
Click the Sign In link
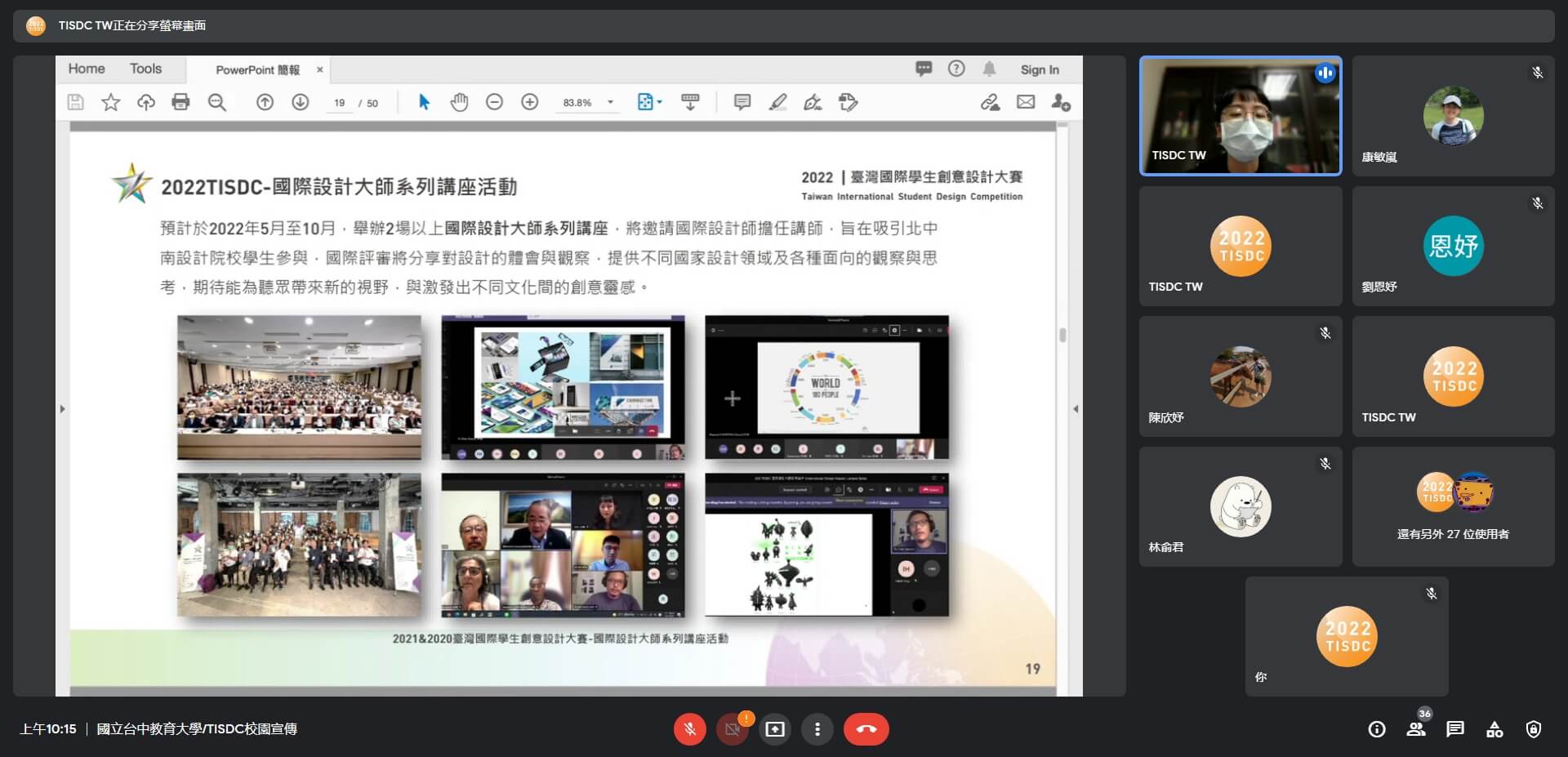tap(1039, 70)
